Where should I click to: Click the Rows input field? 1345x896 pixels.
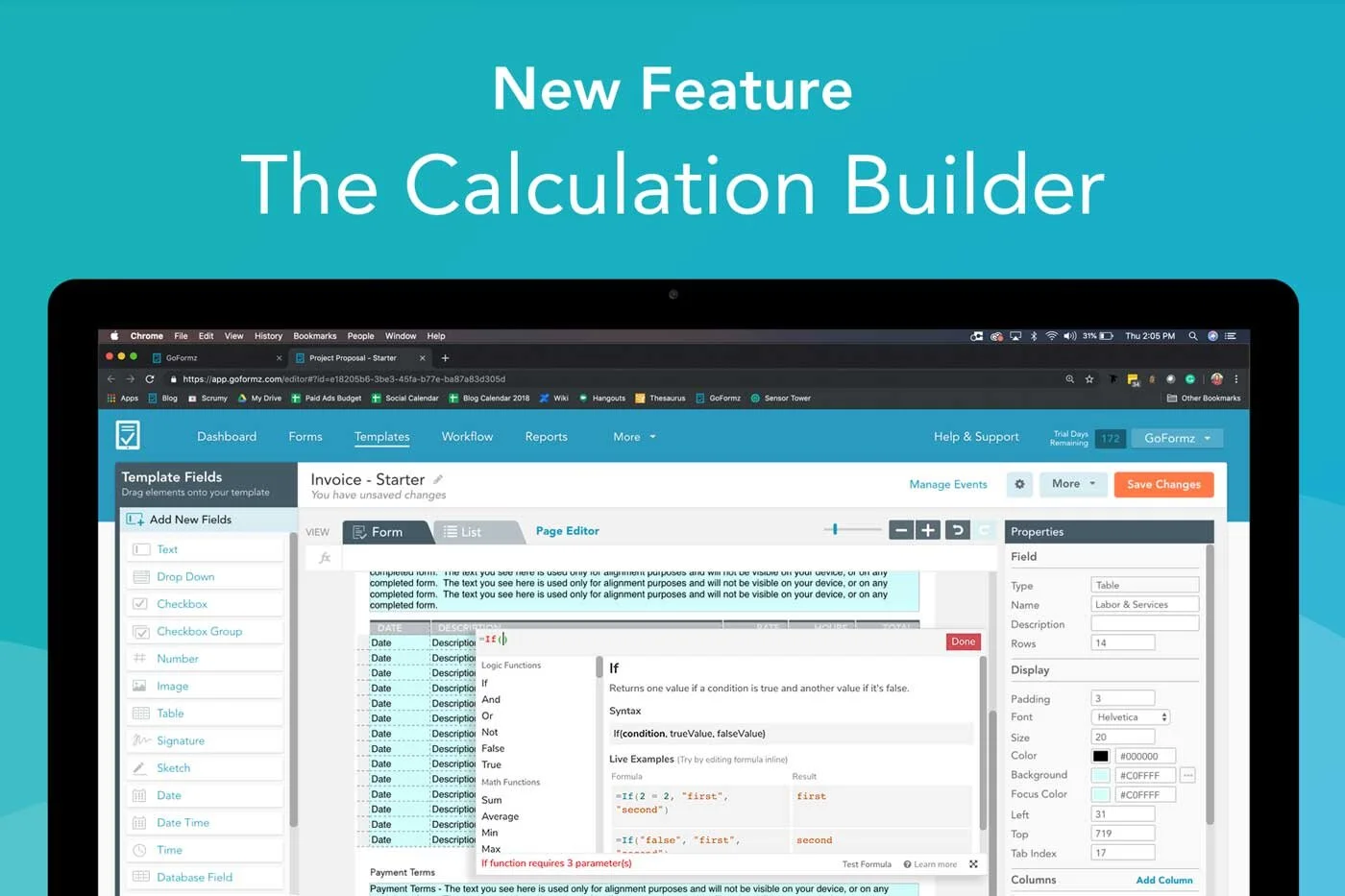click(x=1123, y=642)
